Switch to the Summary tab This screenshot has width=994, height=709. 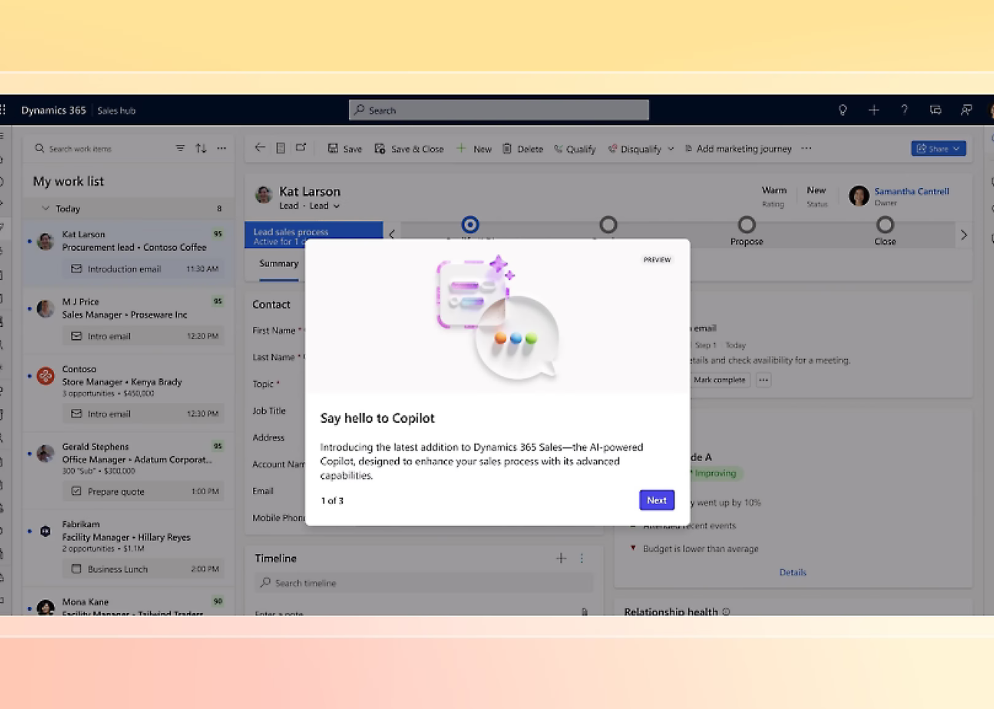tap(279, 264)
